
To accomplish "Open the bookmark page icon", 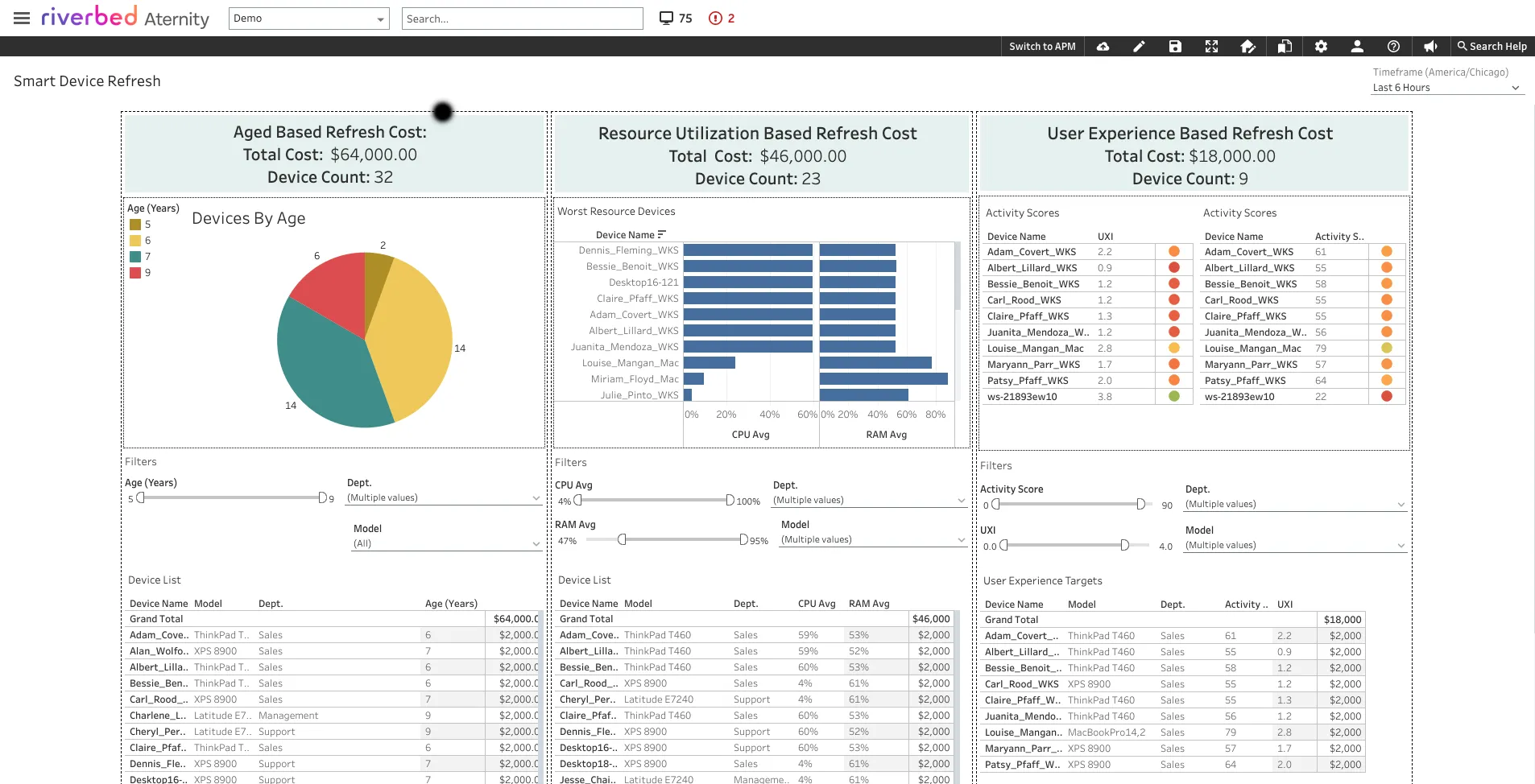I will (x=1284, y=46).
